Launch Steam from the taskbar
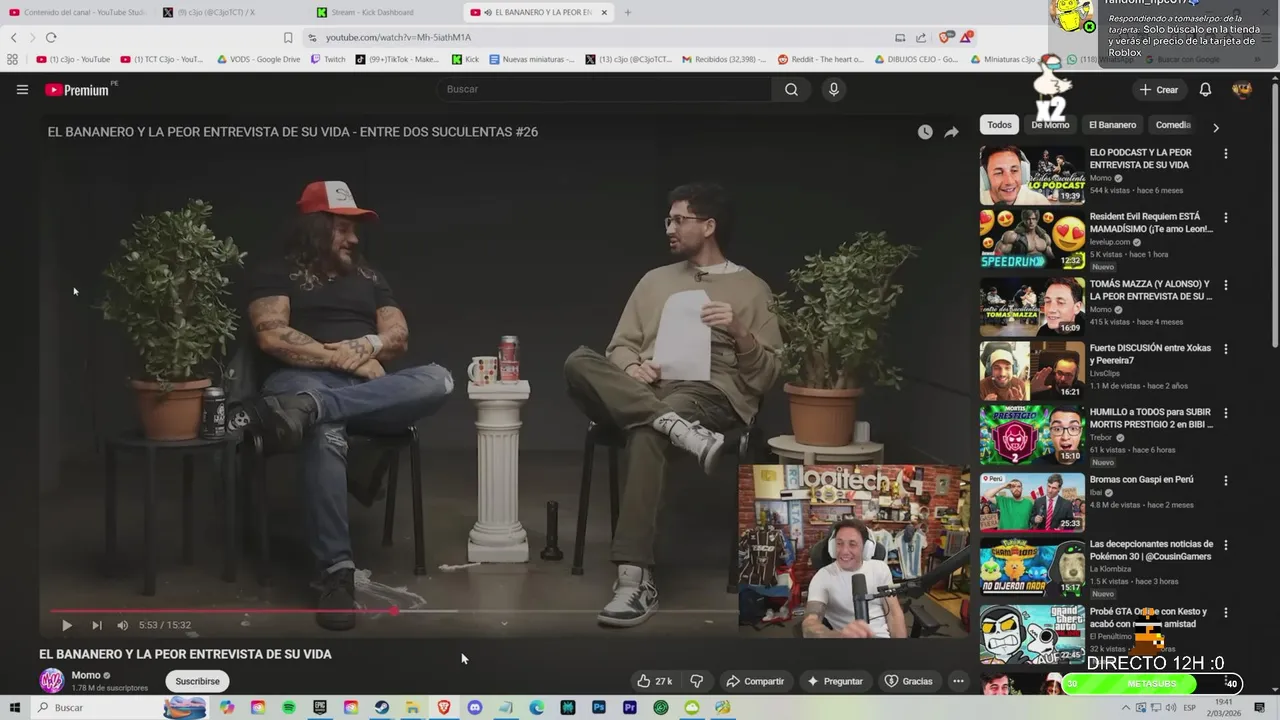The width and height of the screenshot is (1280, 720). click(x=382, y=707)
